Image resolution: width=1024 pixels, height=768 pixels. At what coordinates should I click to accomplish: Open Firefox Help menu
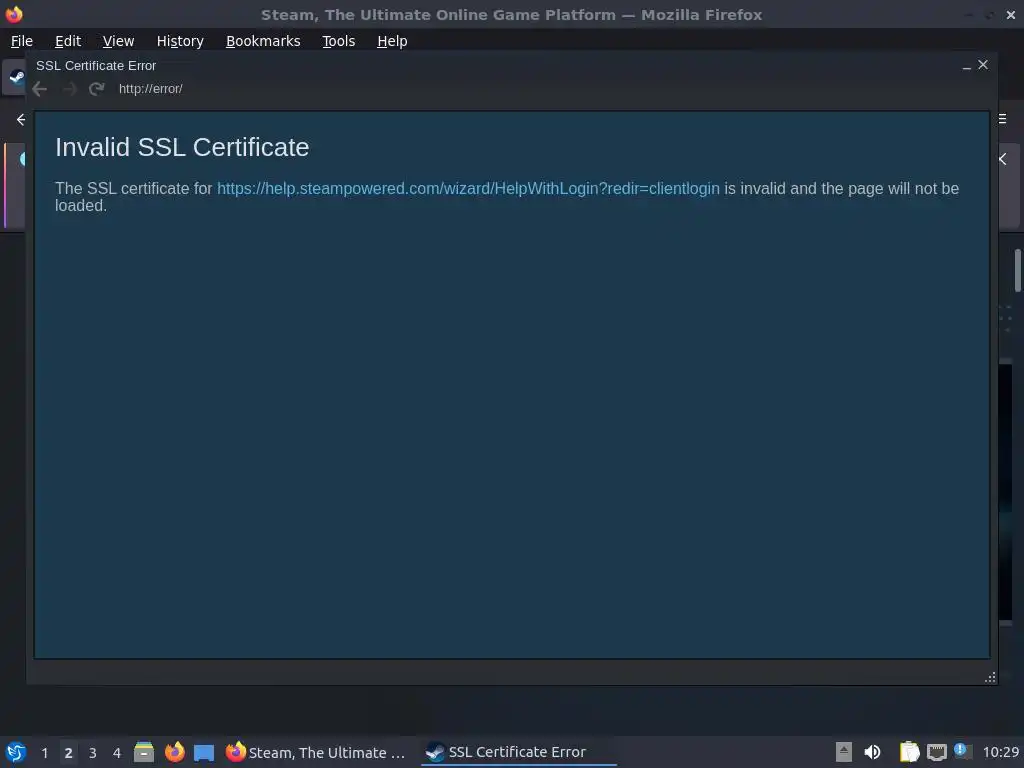[392, 41]
